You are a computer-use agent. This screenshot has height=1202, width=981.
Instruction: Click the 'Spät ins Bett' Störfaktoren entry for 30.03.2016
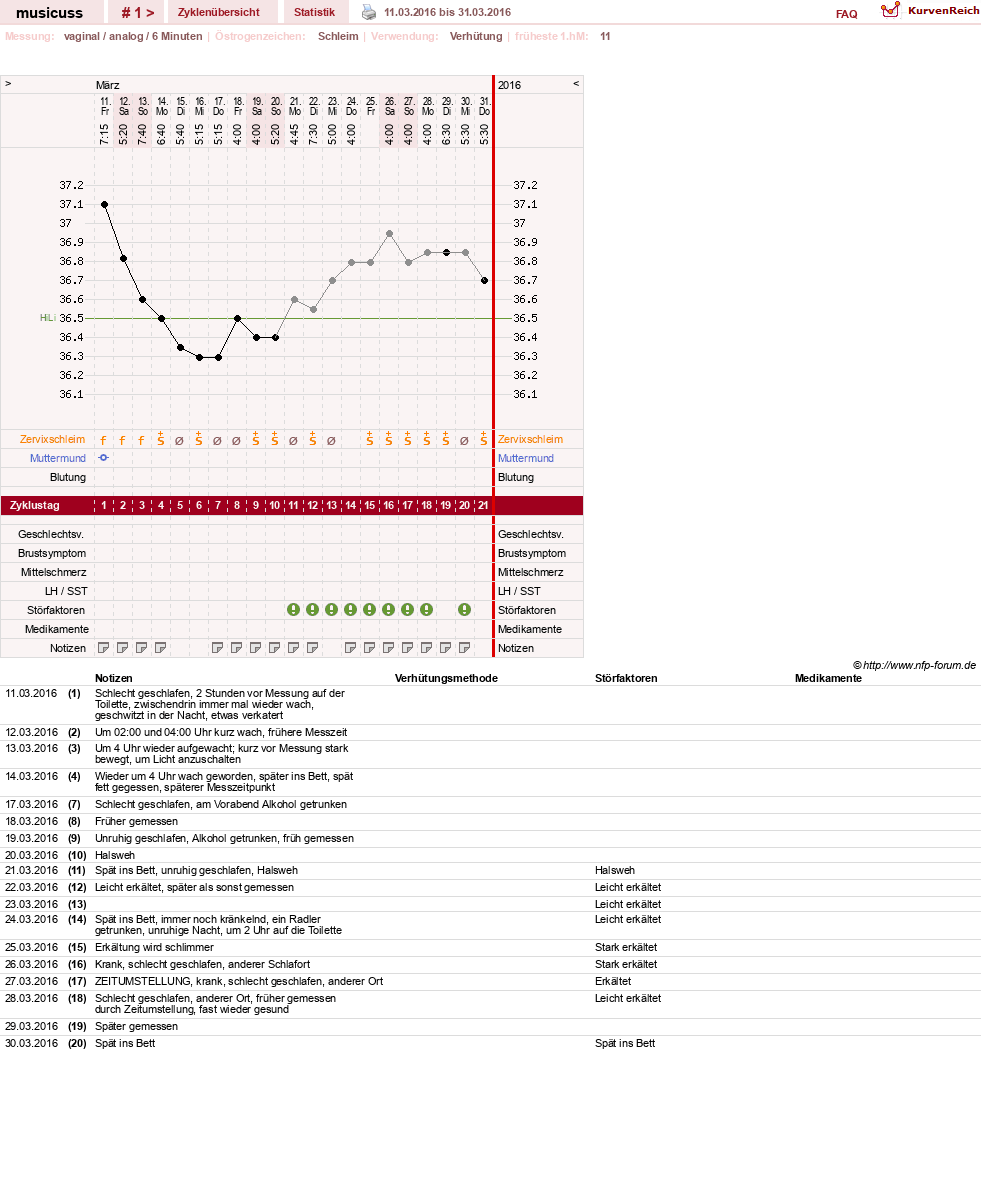pyautogui.click(x=625, y=1043)
